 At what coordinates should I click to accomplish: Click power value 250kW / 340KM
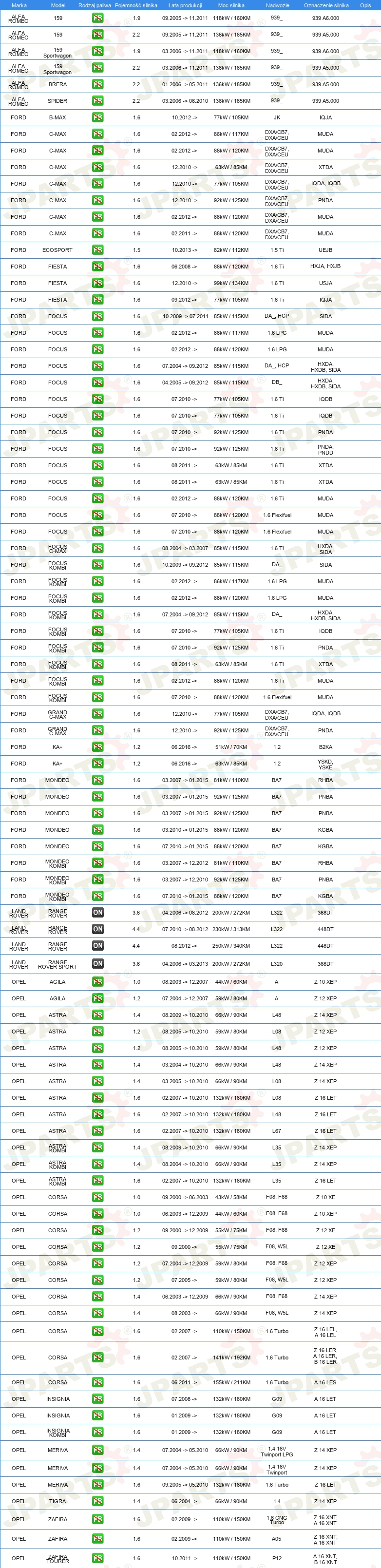point(231,946)
